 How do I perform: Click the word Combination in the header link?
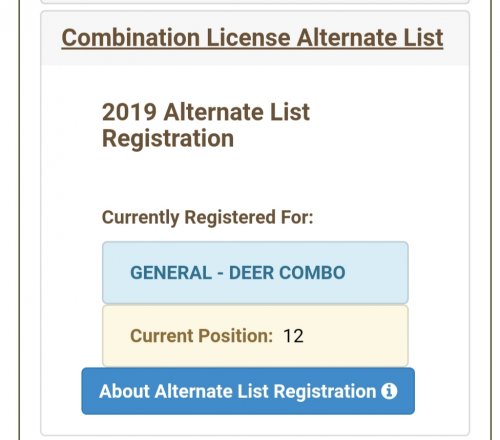click(x=131, y=38)
